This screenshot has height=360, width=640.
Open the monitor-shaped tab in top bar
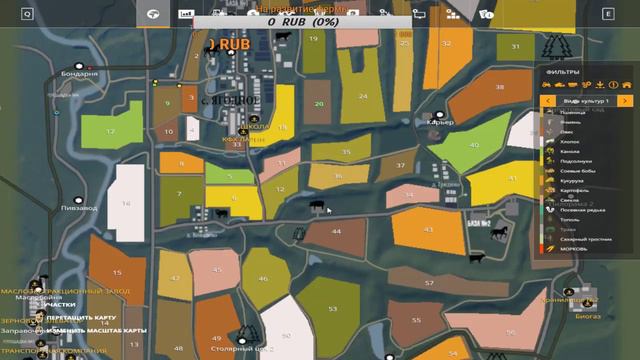(419, 14)
